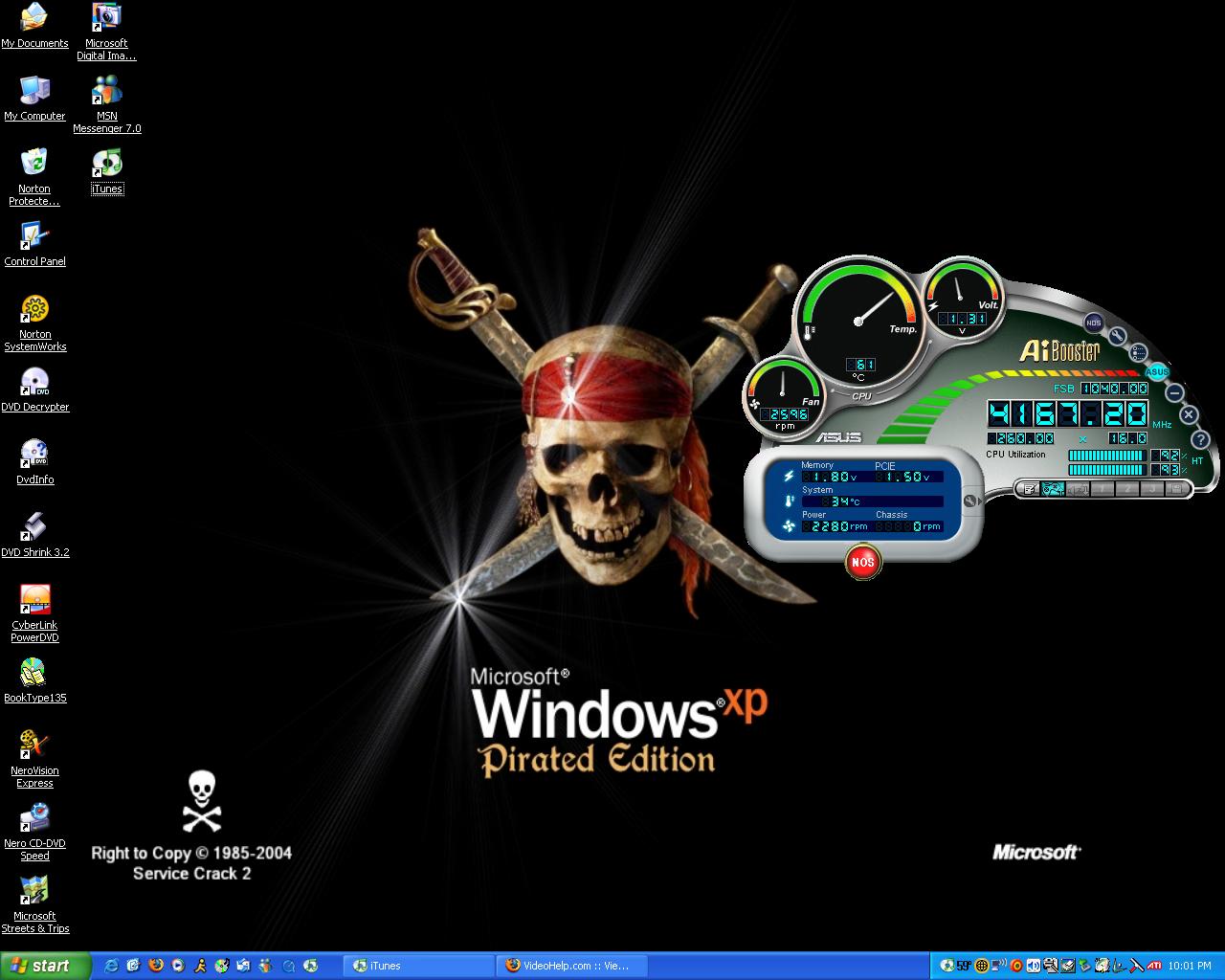Close AI Booster with the round X button
This screenshot has width=1225, height=980.
click(1189, 414)
